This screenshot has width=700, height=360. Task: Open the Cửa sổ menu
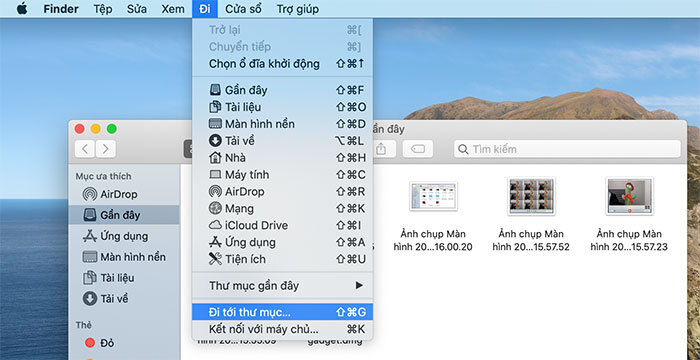[243, 9]
